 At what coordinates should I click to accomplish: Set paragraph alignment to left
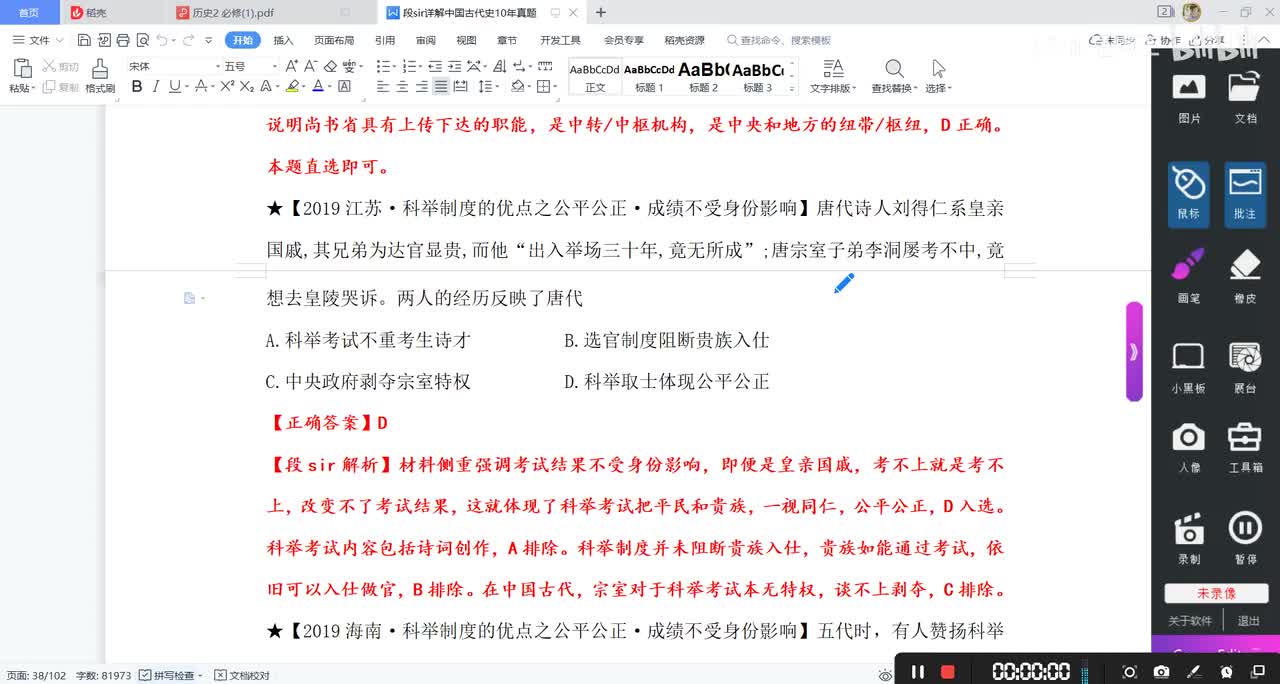383,87
